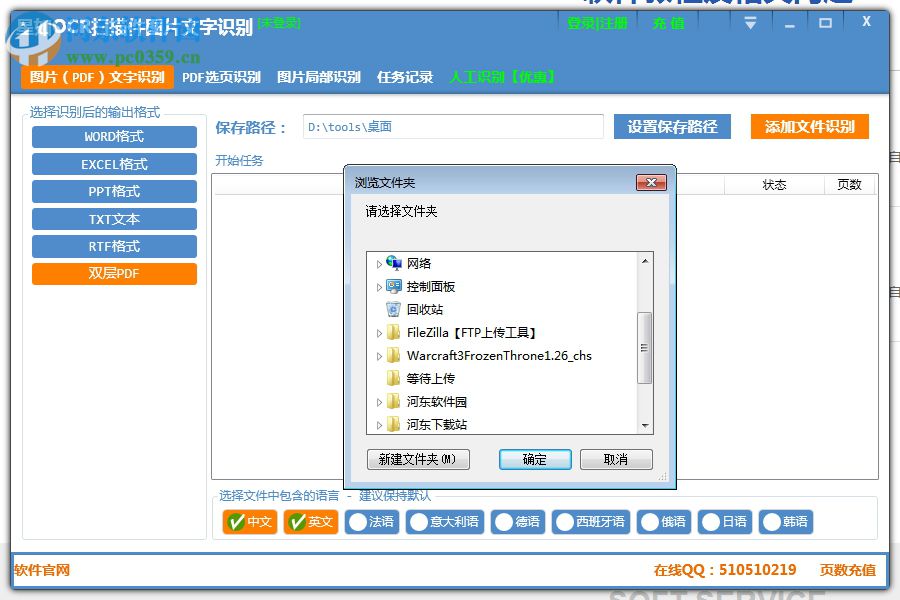Screen dimensions: 900x600
Task: Choose RTF格式 output format
Action: tap(114, 246)
